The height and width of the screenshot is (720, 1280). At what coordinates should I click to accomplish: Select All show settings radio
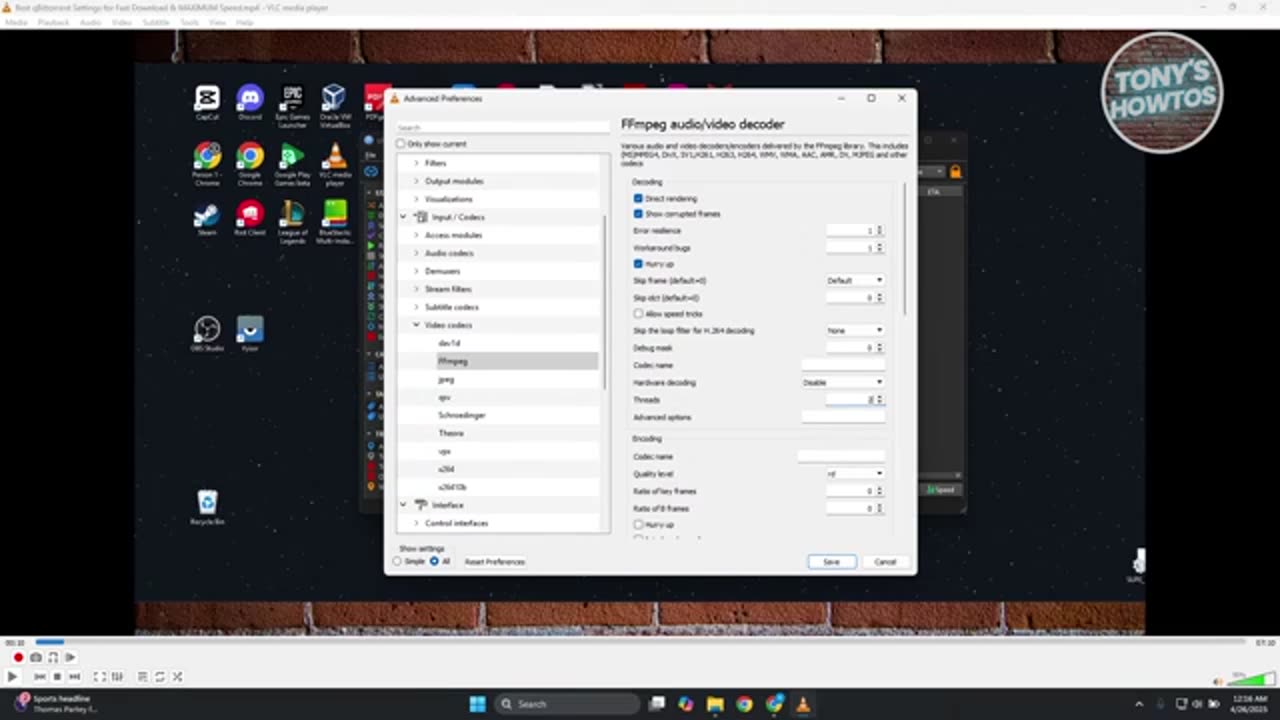(x=434, y=562)
